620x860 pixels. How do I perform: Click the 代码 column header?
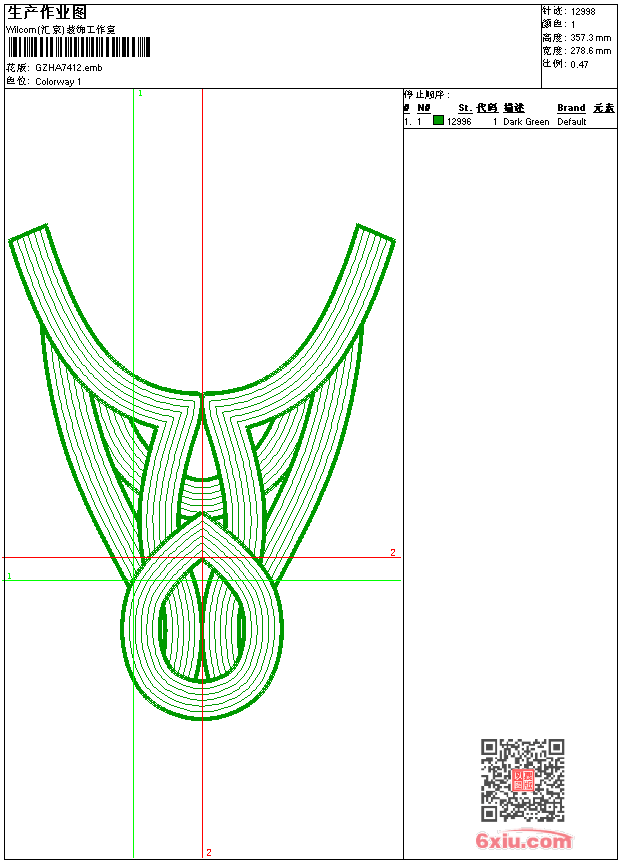point(486,108)
